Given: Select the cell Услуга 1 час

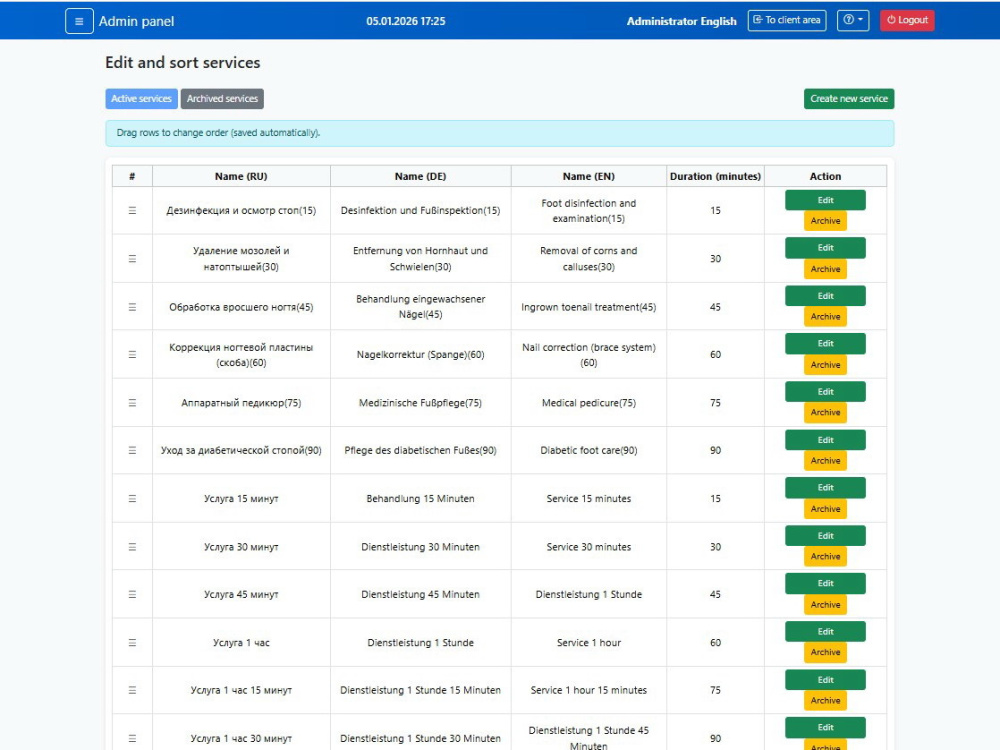Looking at the screenshot, I should [x=241, y=643].
